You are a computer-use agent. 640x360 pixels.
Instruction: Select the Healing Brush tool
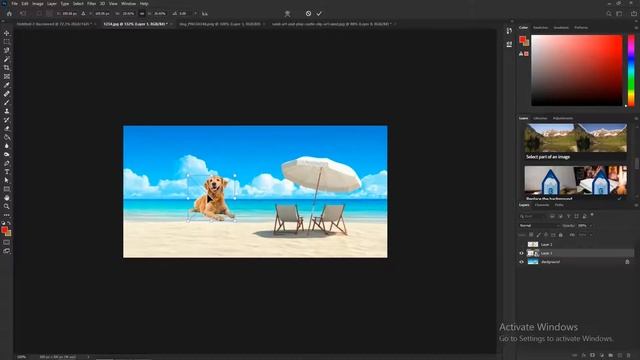(7, 94)
